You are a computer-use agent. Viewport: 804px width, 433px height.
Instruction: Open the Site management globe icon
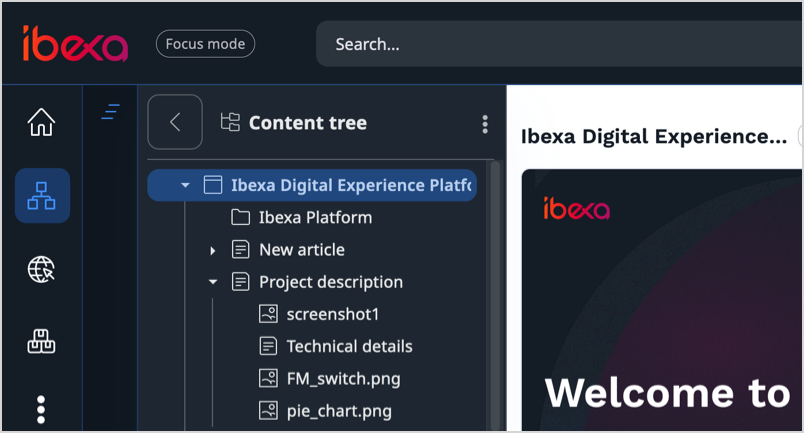point(41,269)
